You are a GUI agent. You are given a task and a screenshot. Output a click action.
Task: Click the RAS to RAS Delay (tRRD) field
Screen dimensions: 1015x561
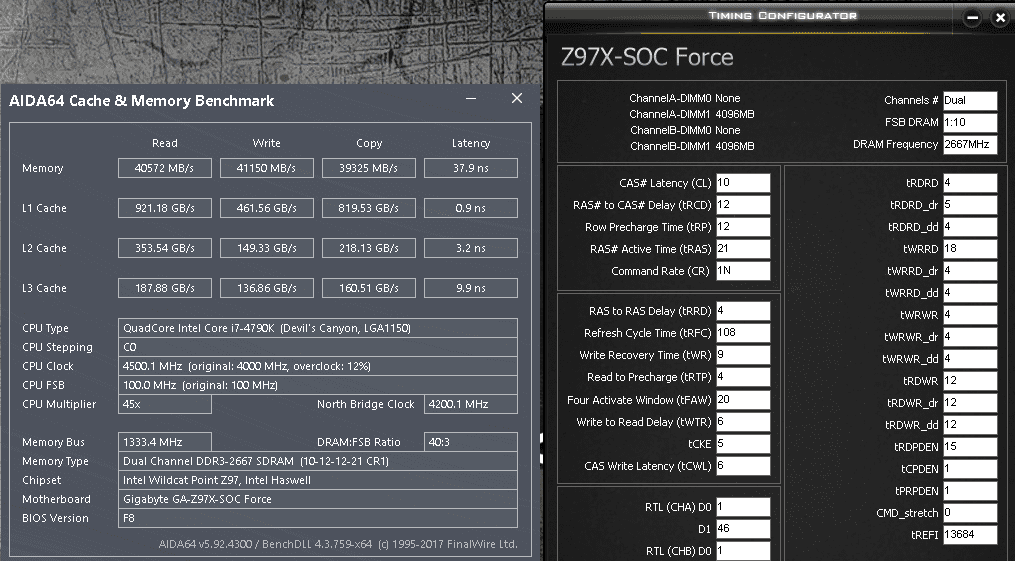743,311
